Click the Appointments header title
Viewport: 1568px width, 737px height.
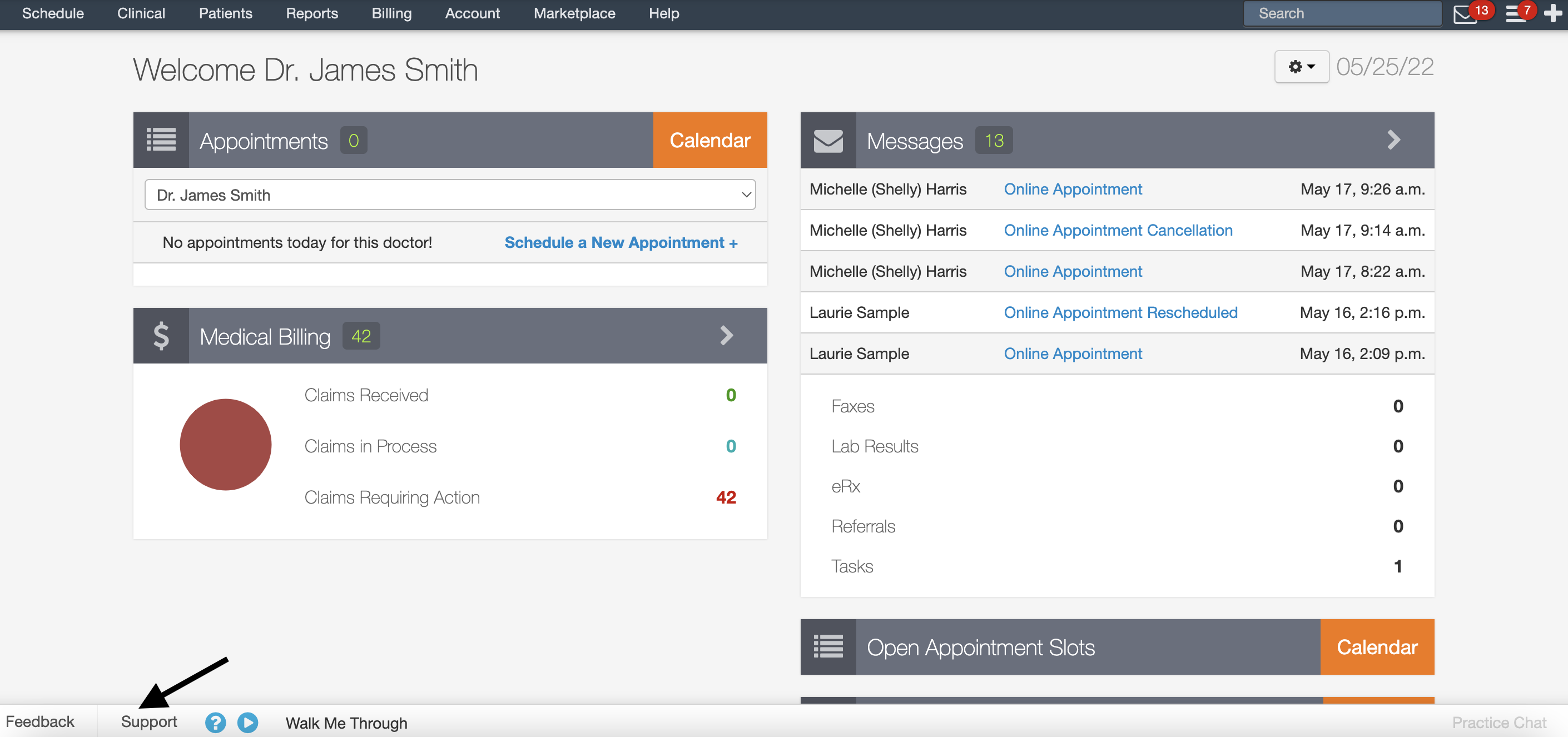[264, 141]
